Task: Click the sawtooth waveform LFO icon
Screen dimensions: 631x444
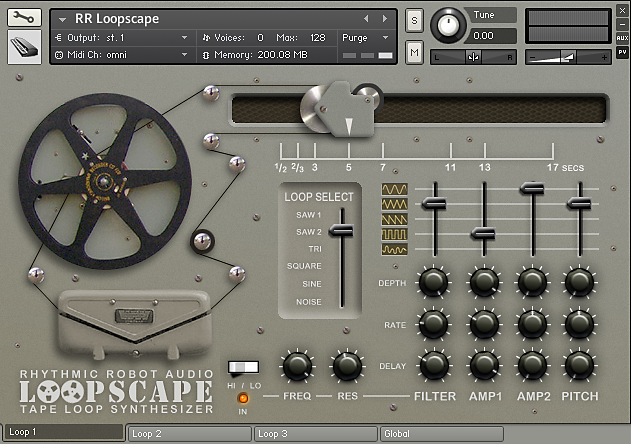Action: 394,219
